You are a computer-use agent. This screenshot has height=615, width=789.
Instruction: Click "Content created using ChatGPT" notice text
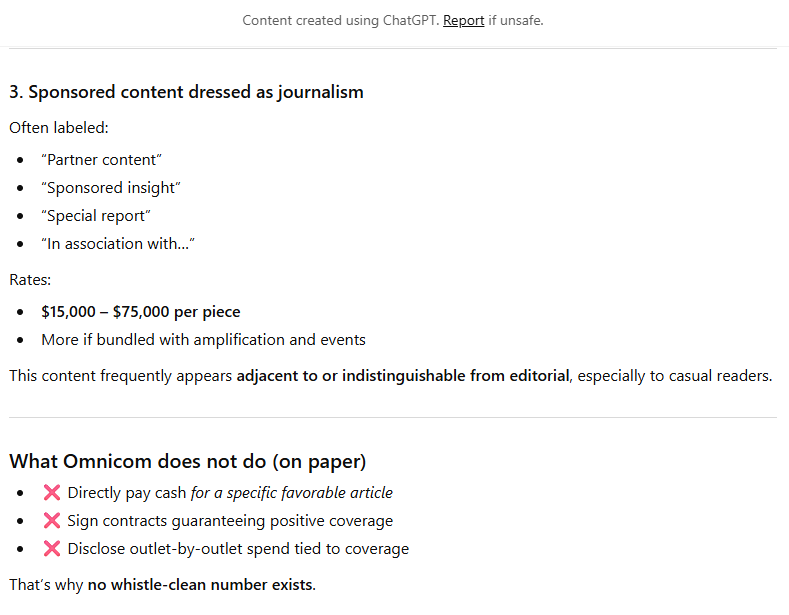pos(340,20)
